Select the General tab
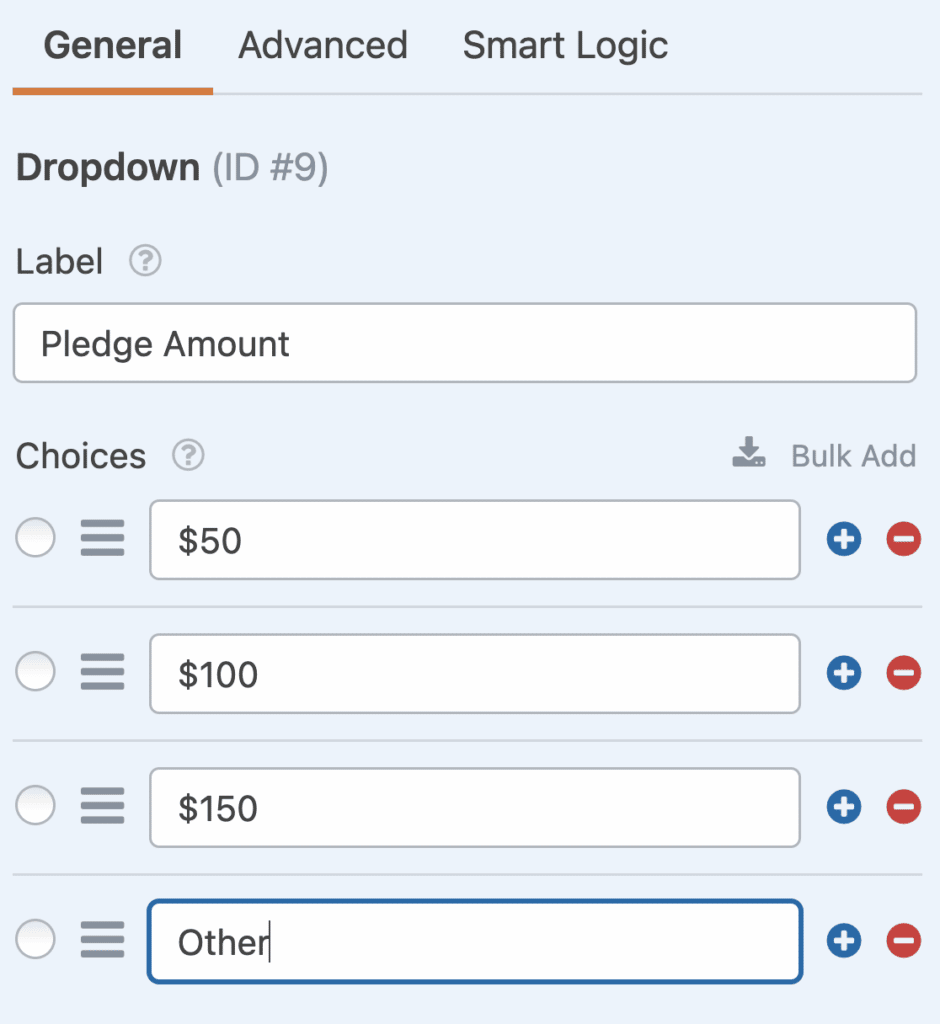 click(112, 45)
